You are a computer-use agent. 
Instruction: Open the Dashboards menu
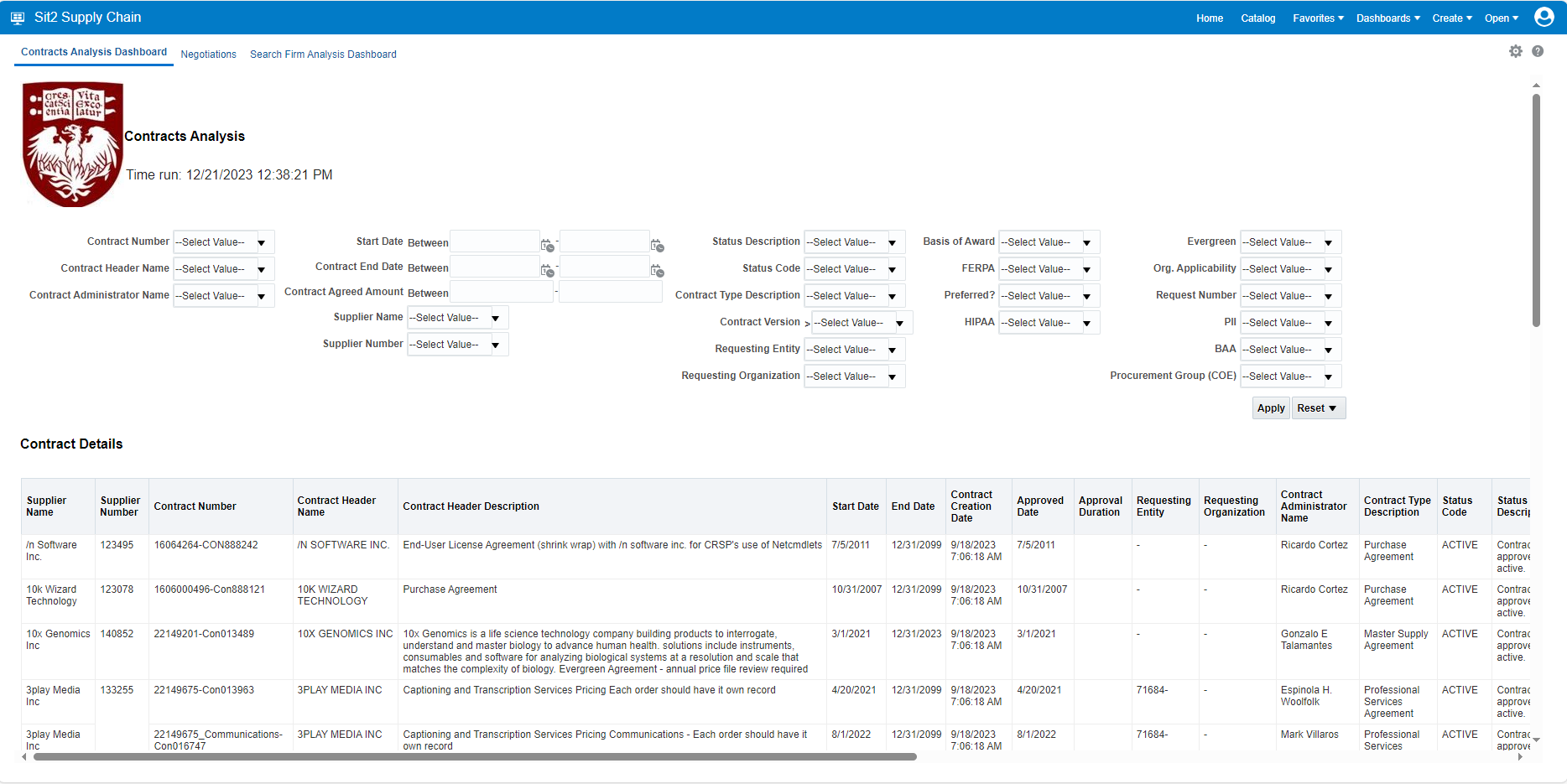click(1387, 18)
